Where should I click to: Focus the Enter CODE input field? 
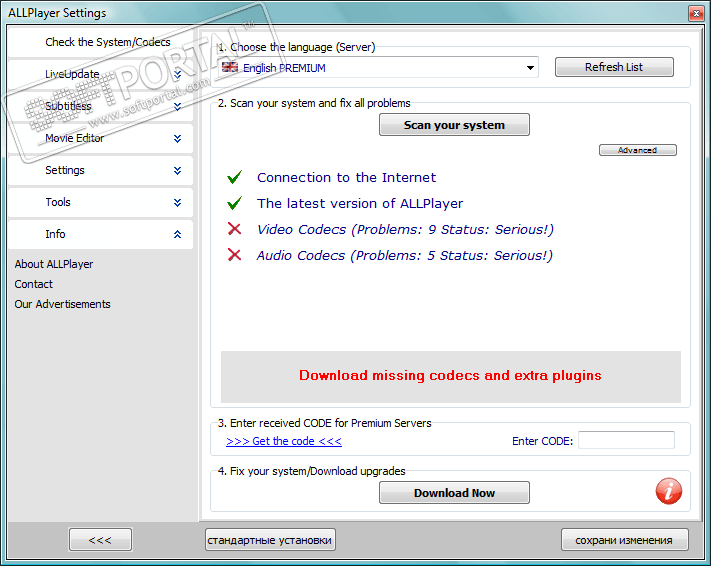(x=626, y=440)
